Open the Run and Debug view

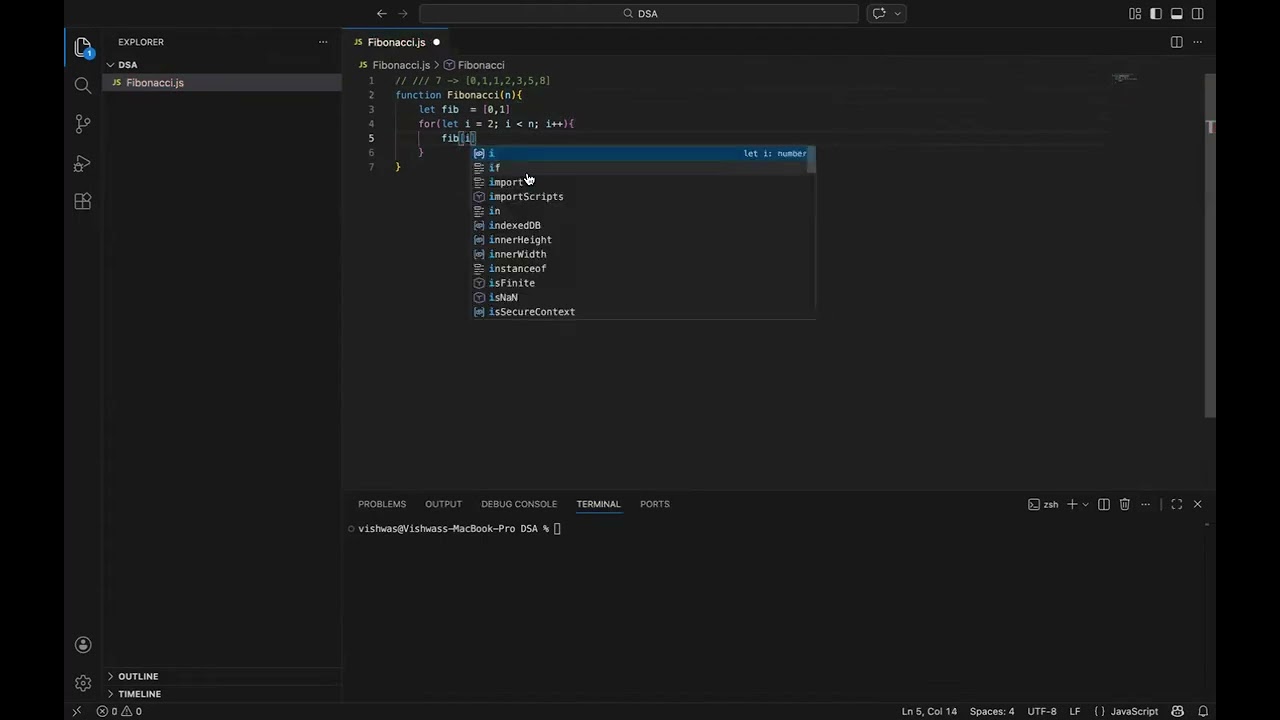tap(83, 163)
